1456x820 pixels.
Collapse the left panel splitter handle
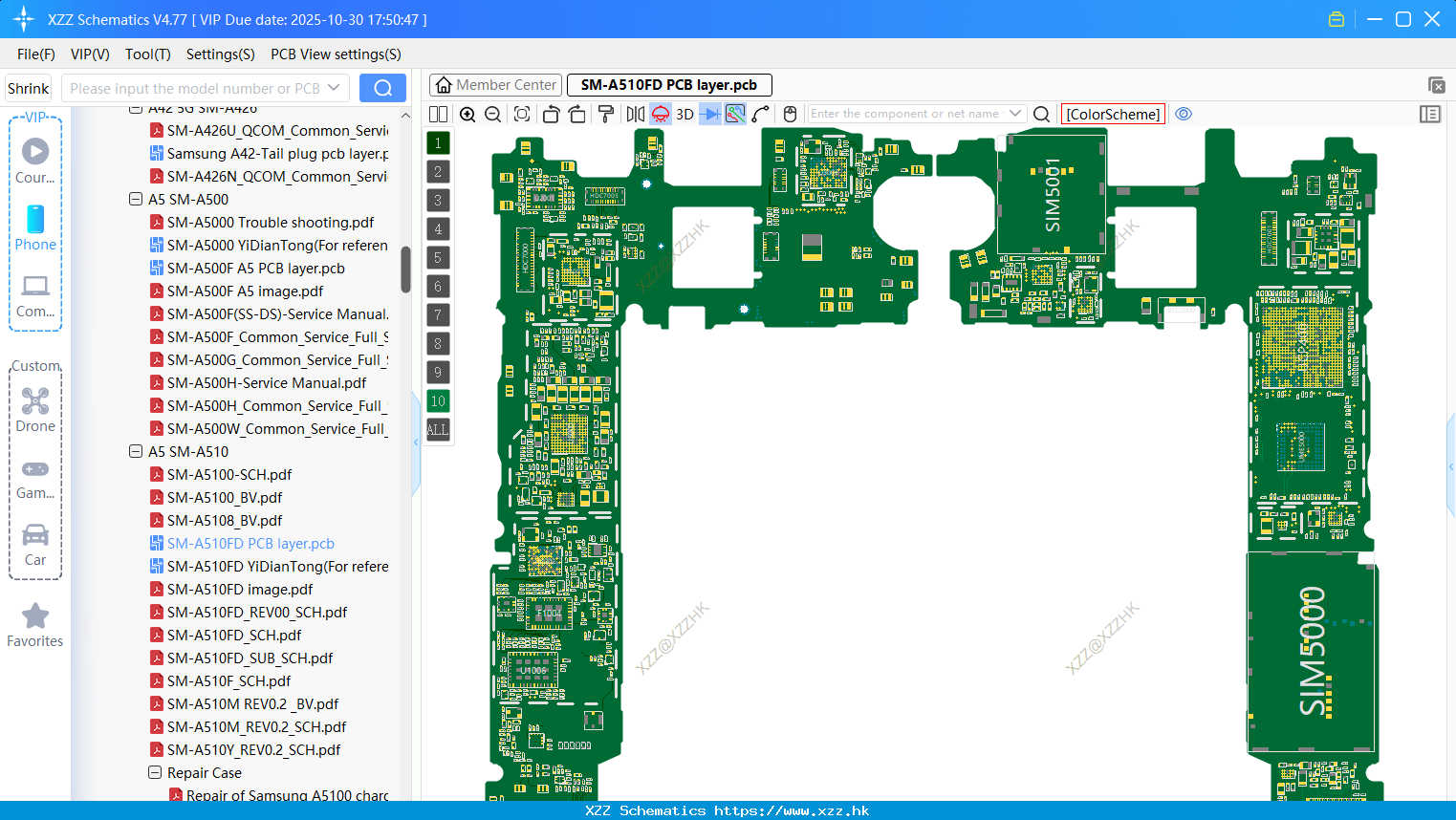click(x=416, y=442)
